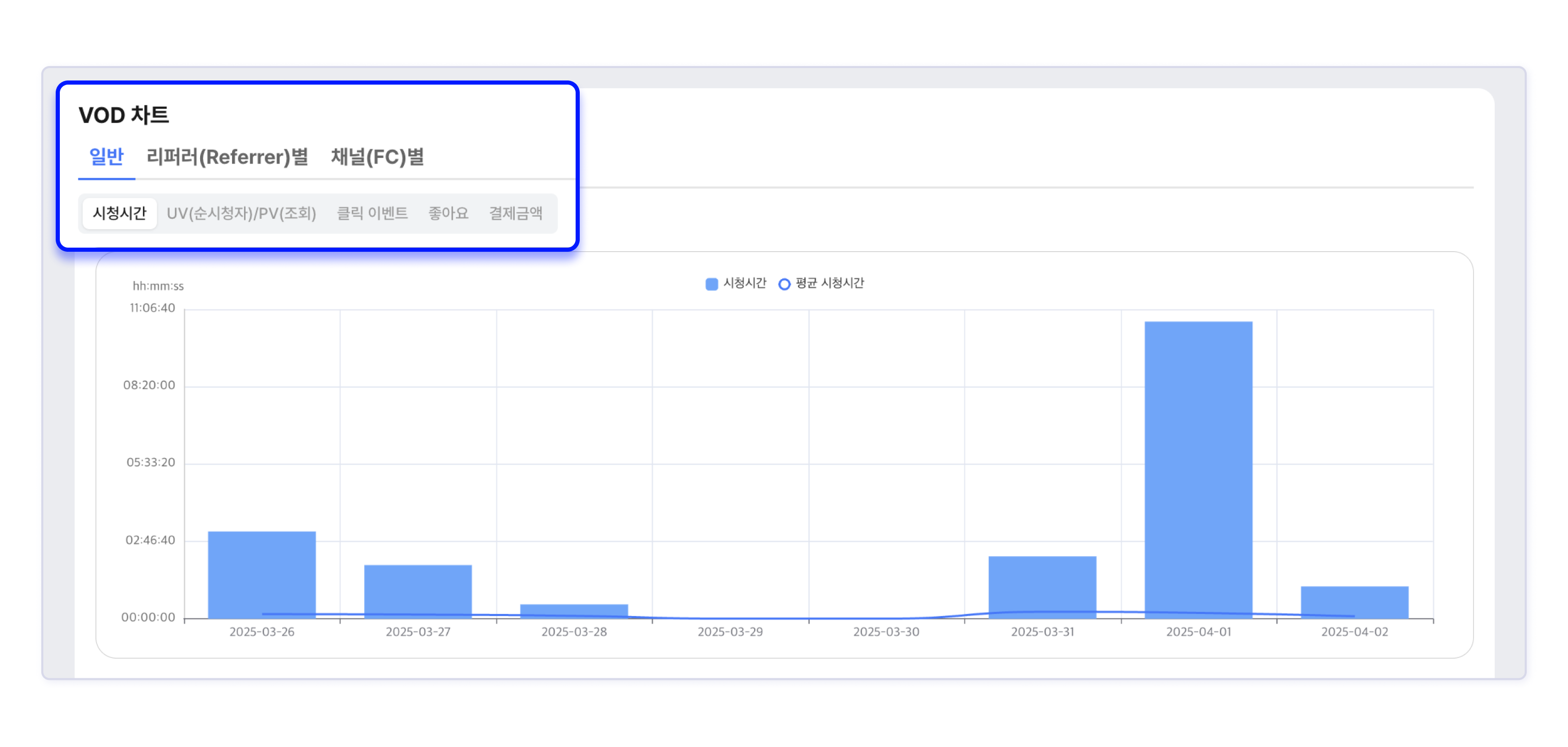Viewport: 1568px width, 747px height.
Task: Click the VOD 차트 heading
Action: [x=124, y=115]
